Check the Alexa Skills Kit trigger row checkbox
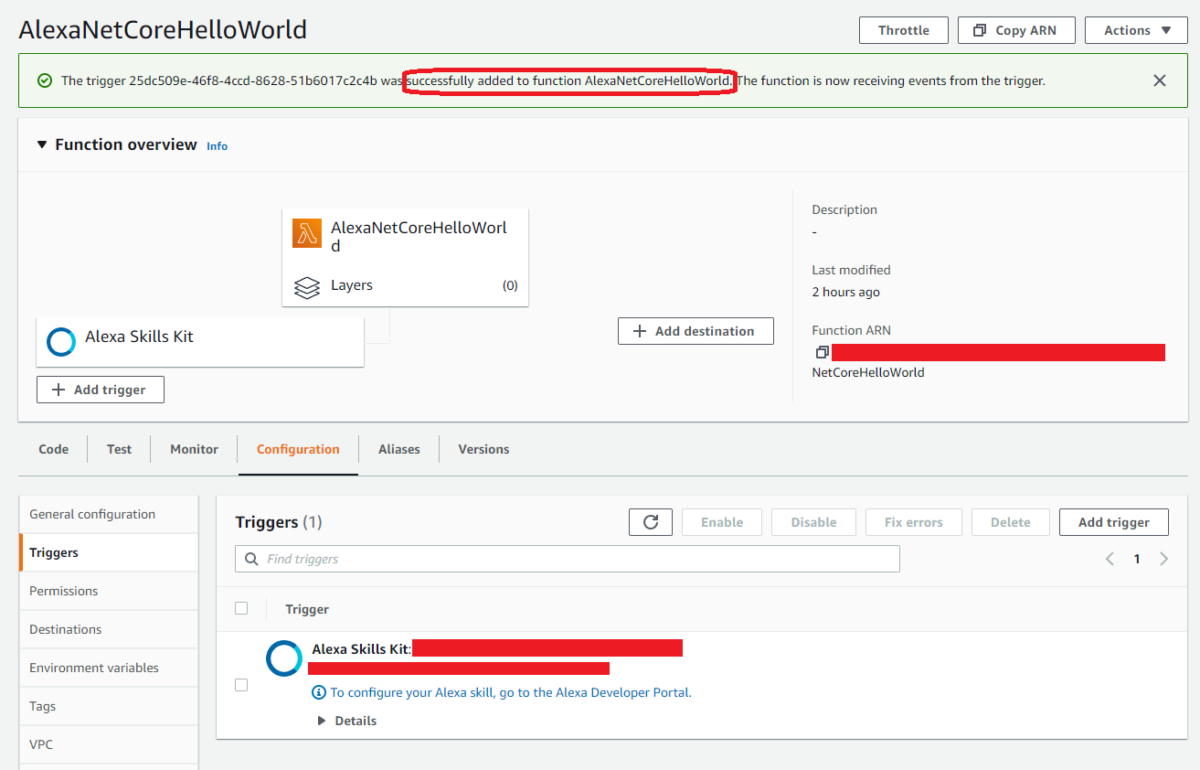Image resolution: width=1200 pixels, height=770 pixels. click(x=241, y=684)
